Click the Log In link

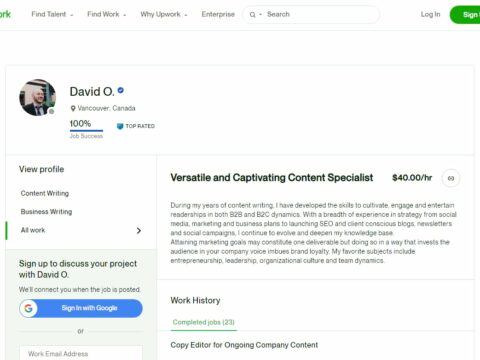(430, 14)
